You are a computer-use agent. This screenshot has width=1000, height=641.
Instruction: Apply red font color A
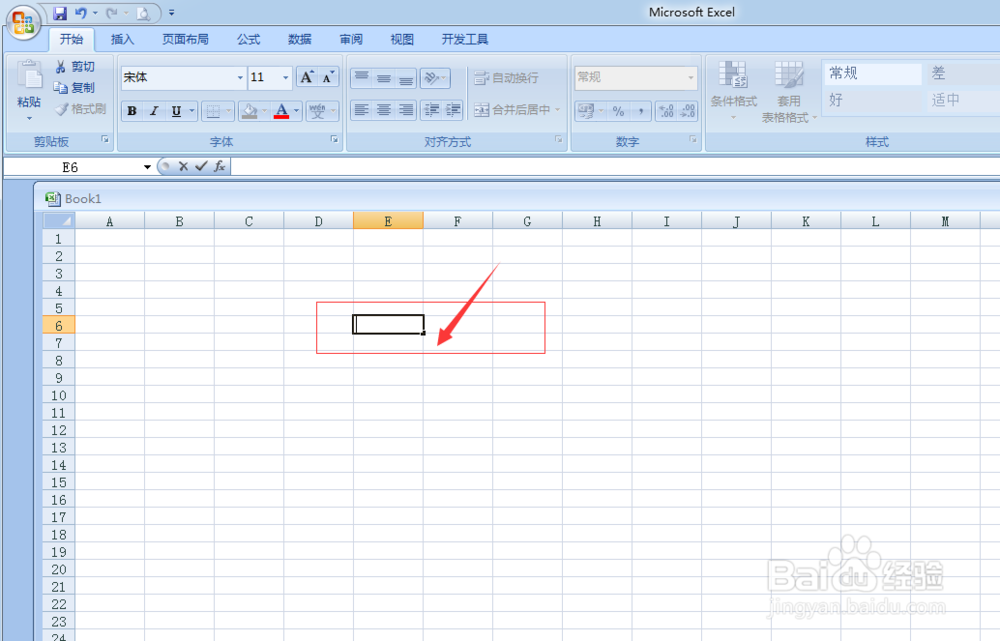click(281, 111)
